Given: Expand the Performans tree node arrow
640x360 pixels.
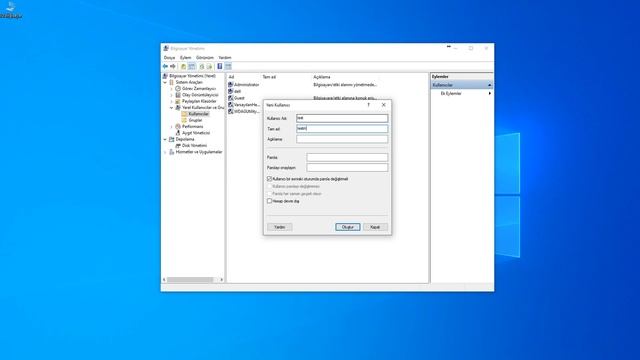Looking at the screenshot, I should (172, 127).
